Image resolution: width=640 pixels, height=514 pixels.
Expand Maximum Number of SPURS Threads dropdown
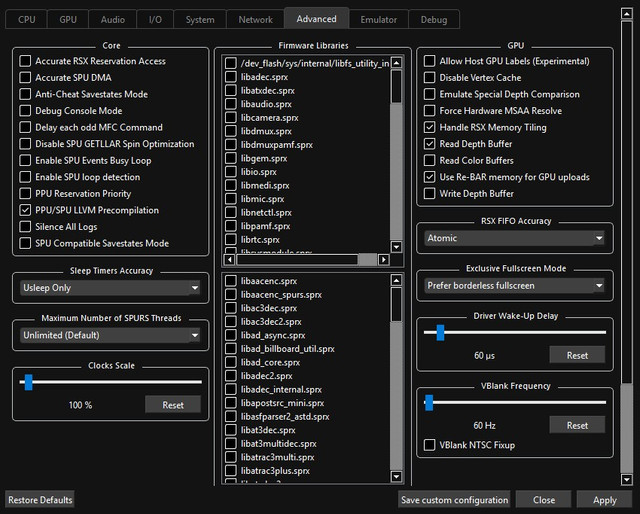(110, 335)
